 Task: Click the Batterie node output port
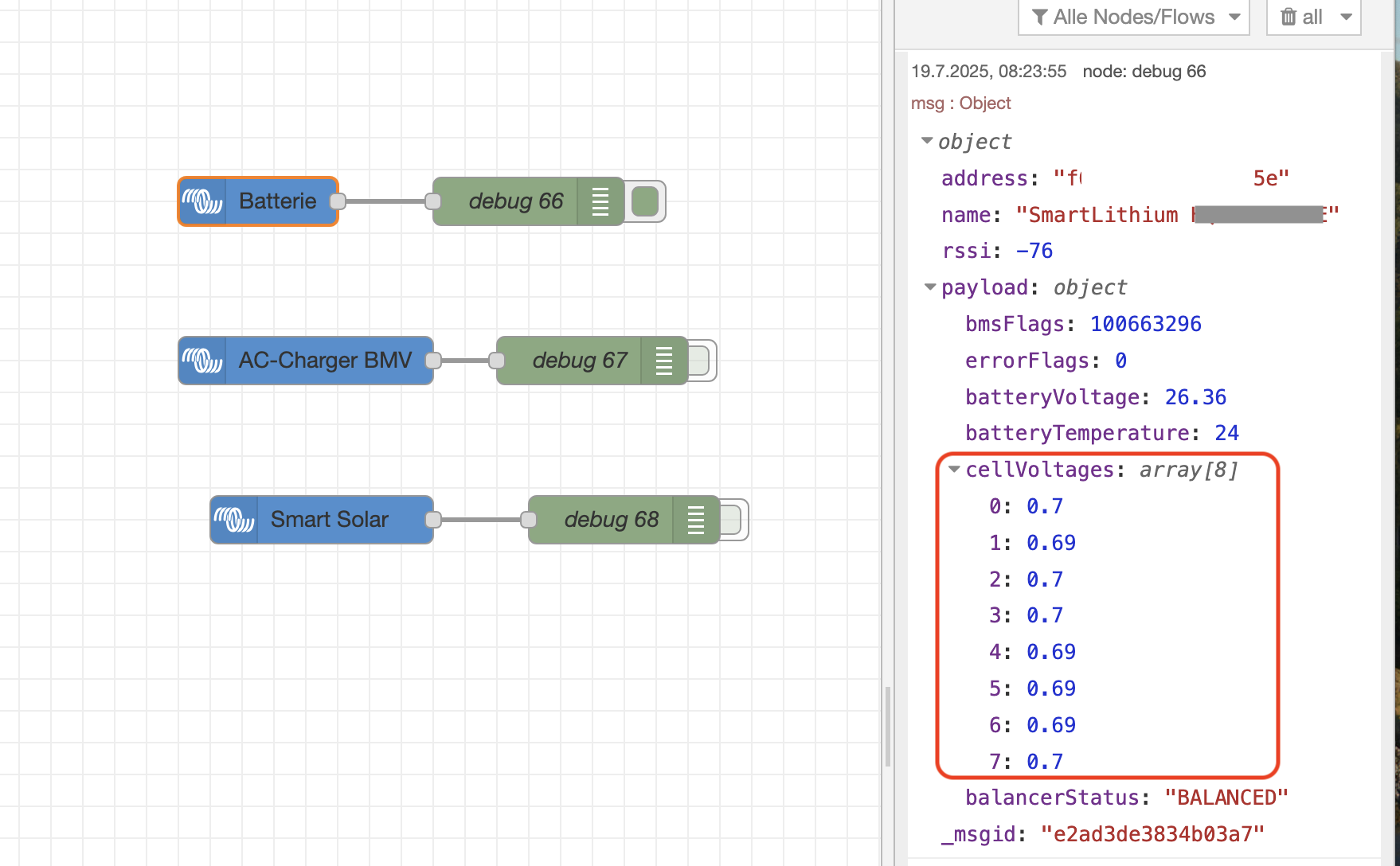pos(338,201)
